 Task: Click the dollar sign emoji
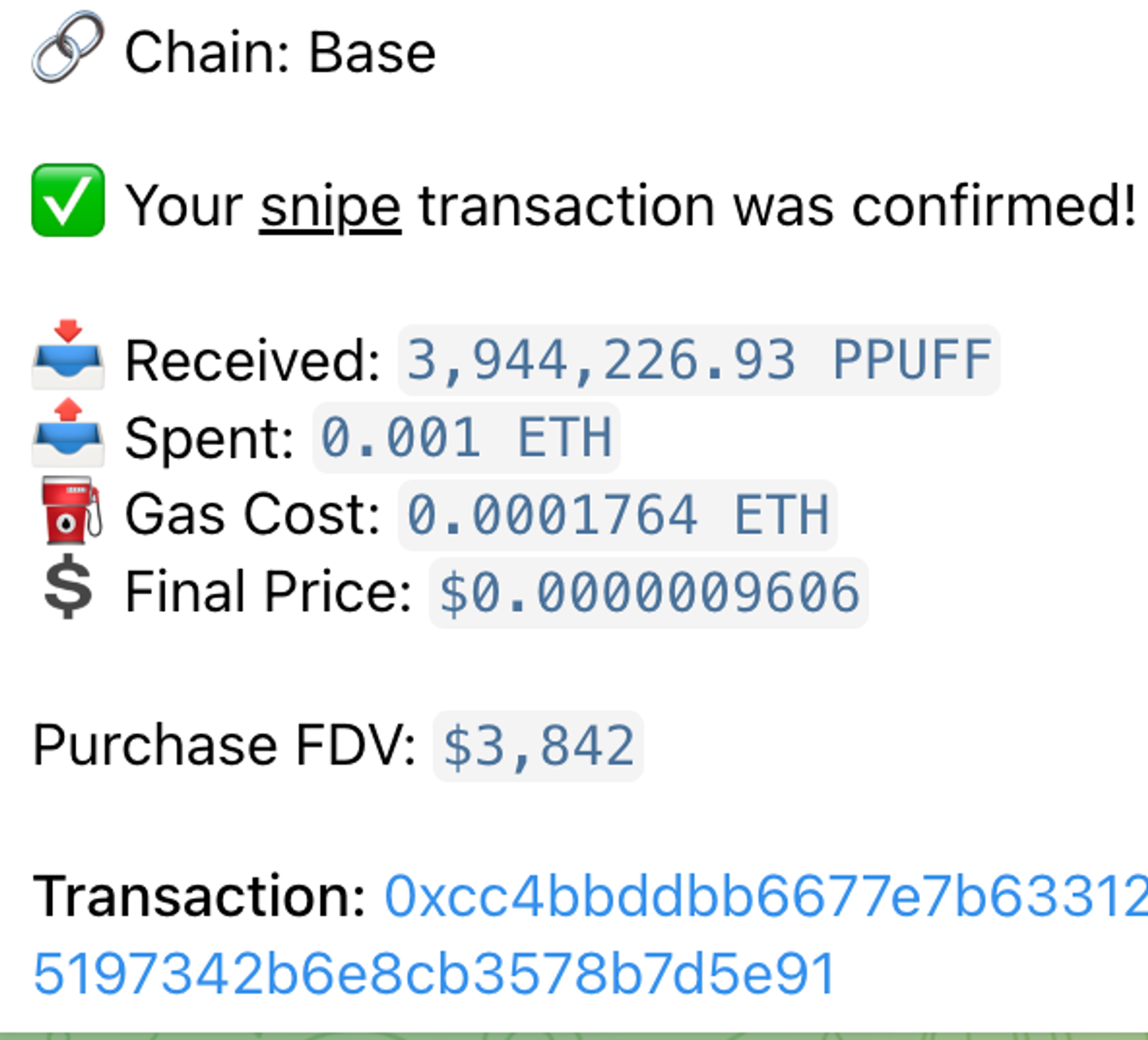(68, 588)
